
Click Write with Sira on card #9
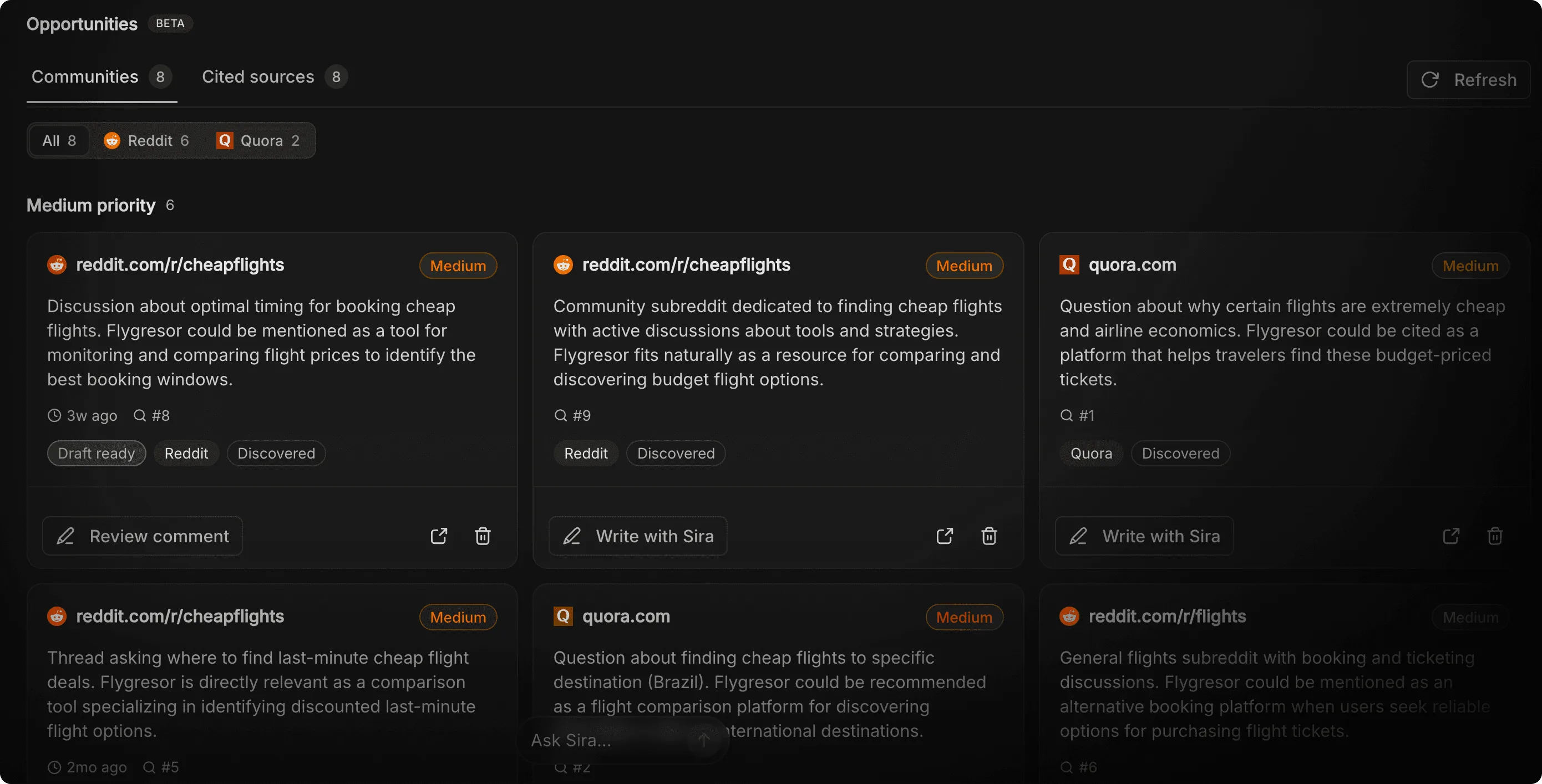click(x=638, y=536)
